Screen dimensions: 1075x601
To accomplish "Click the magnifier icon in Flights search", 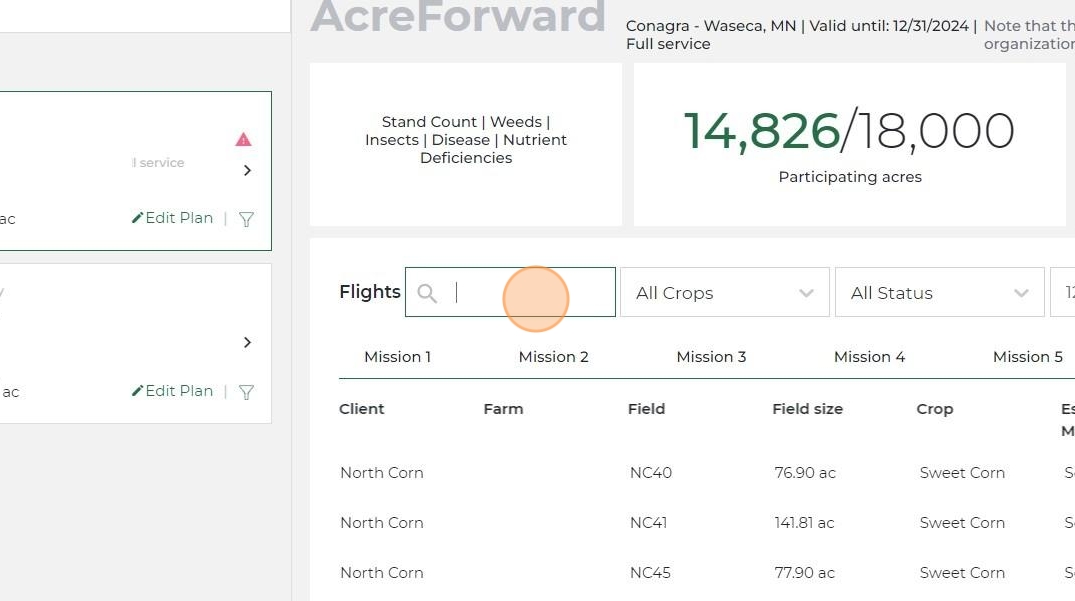I will pyautogui.click(x=427, y=293).
